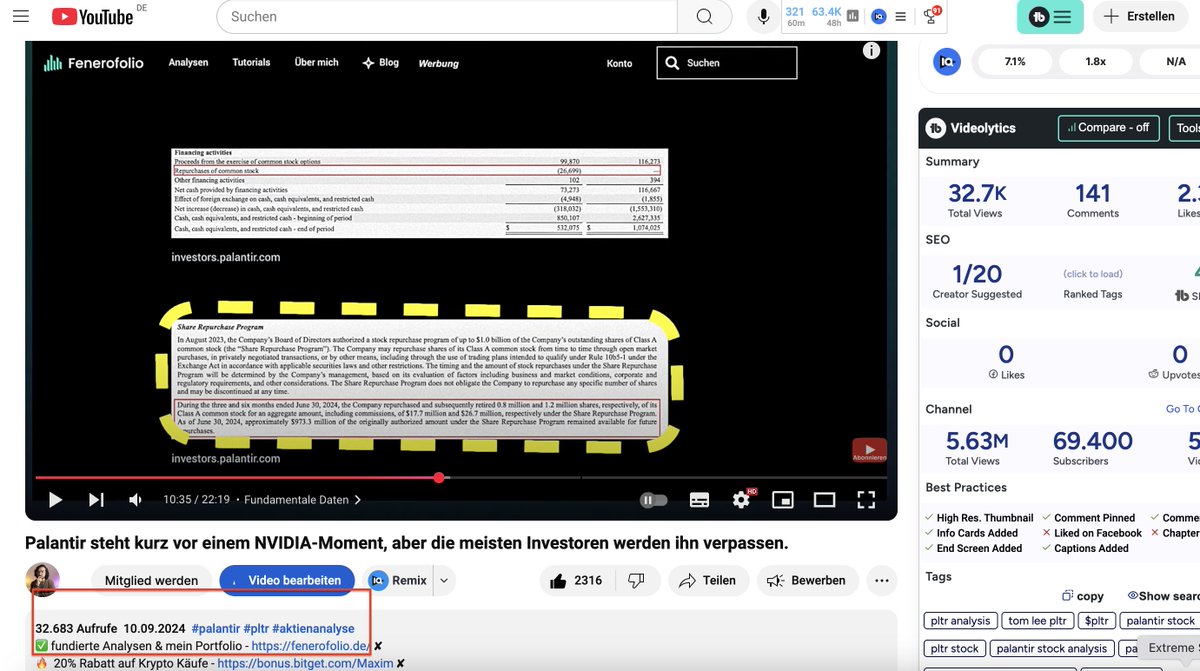Toggle autoplay switch in player
The height and width of the screenshot is (671, 1200).
(x=653, y=500)
